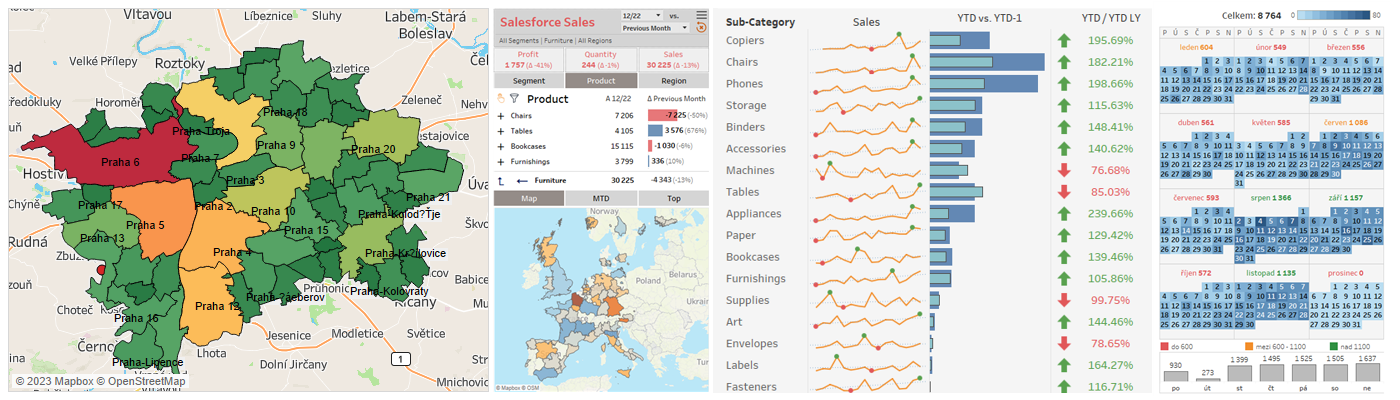The height and width of the screenshot is (400, 1400).
Task: Click the 'Celkem: 8 764' total label
Action: [1254, 15]
